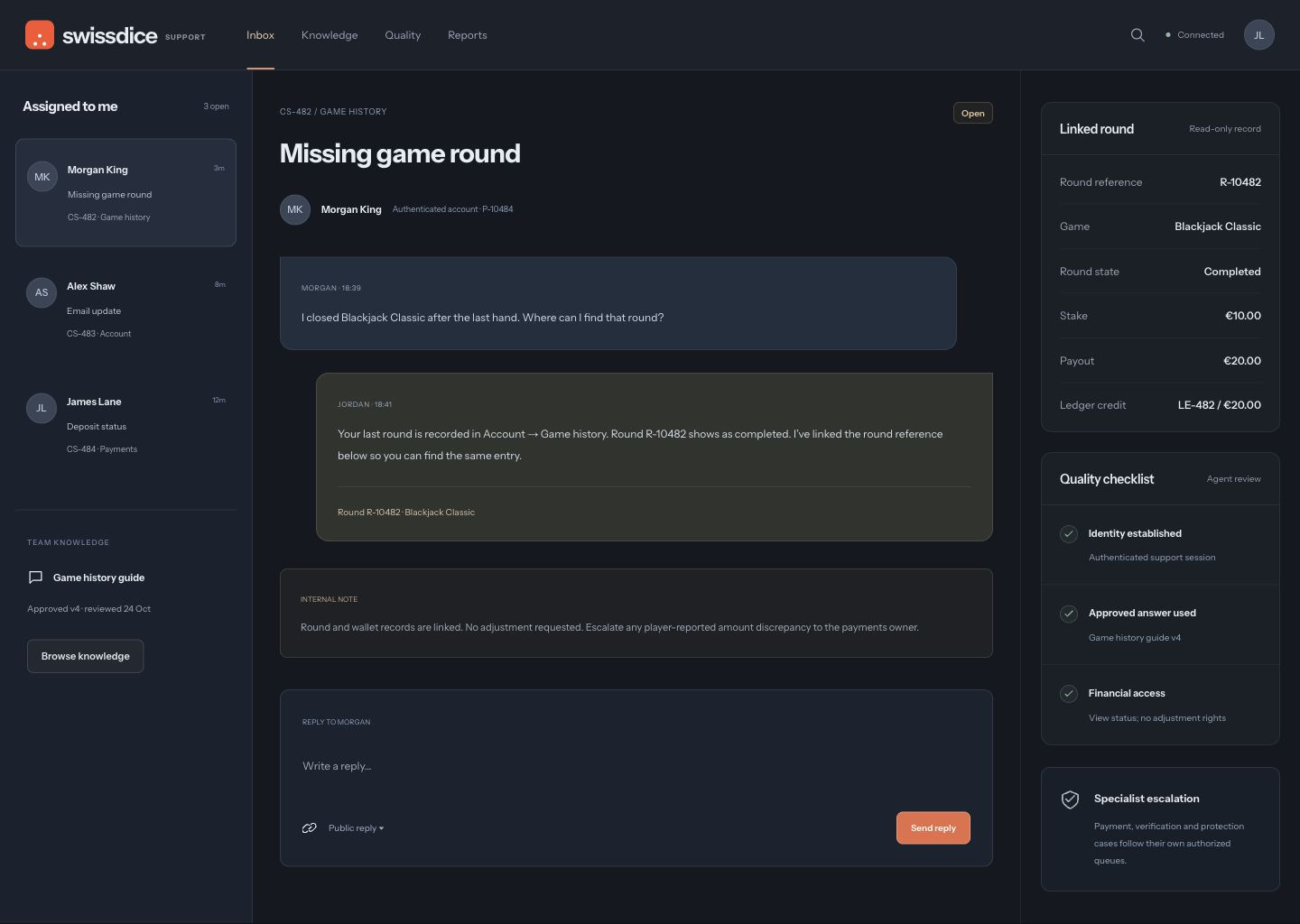The height and width of the screenshot is (924, 1300).
Task: Open the JL profile avatar menu
Action: [x=1259, y=35]
